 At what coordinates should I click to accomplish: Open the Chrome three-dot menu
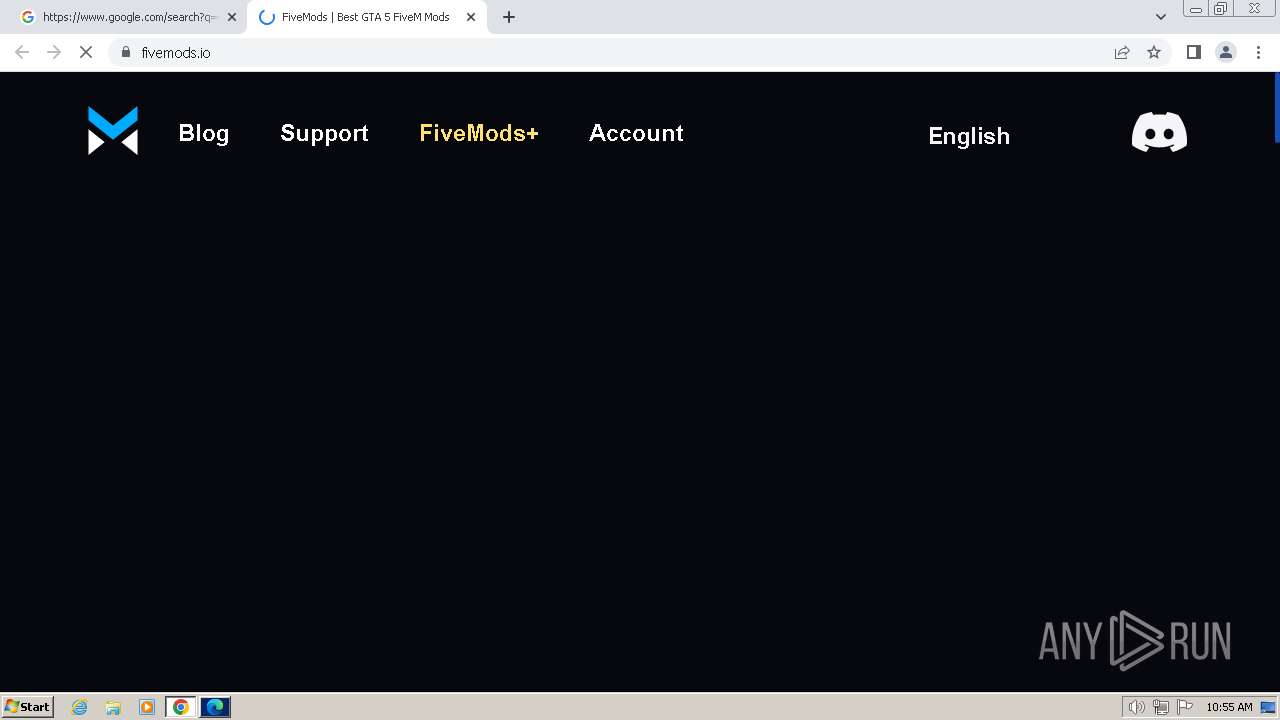pos(1258,52)
